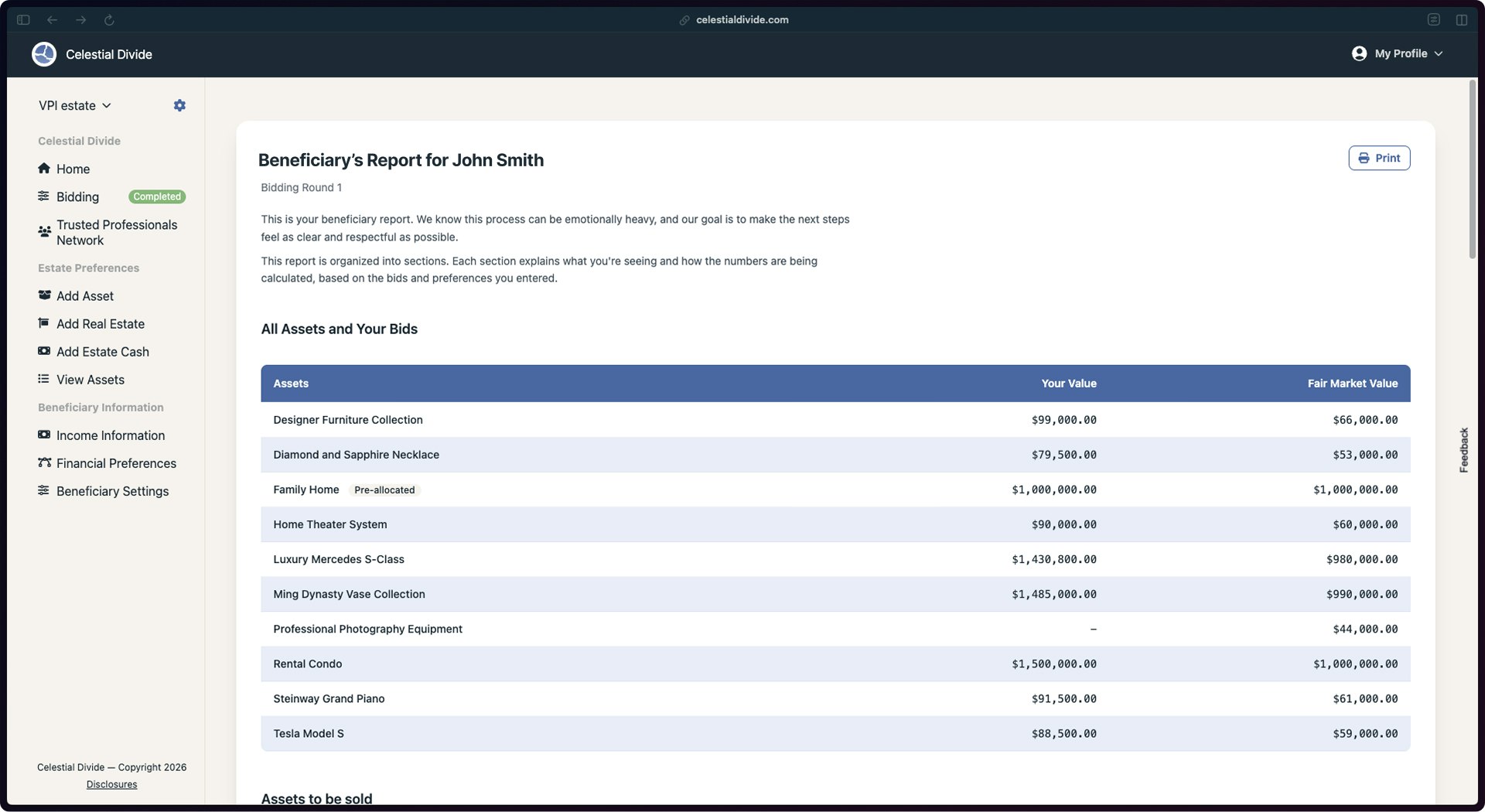Click the Your Value column header
This screenshot has width=1485, height=812.
[x=1069, y=383]
